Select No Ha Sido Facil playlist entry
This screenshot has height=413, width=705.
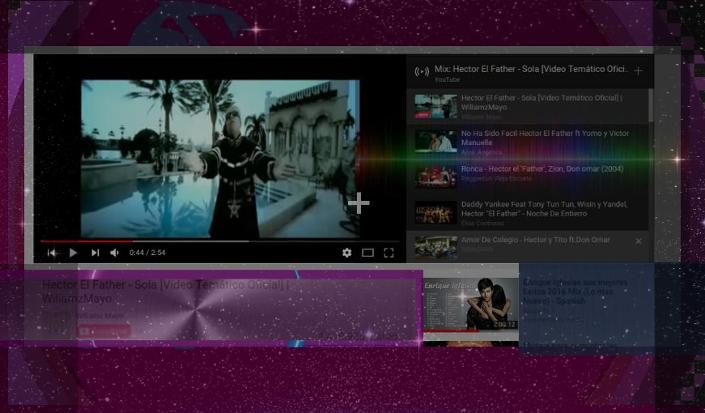528,142
